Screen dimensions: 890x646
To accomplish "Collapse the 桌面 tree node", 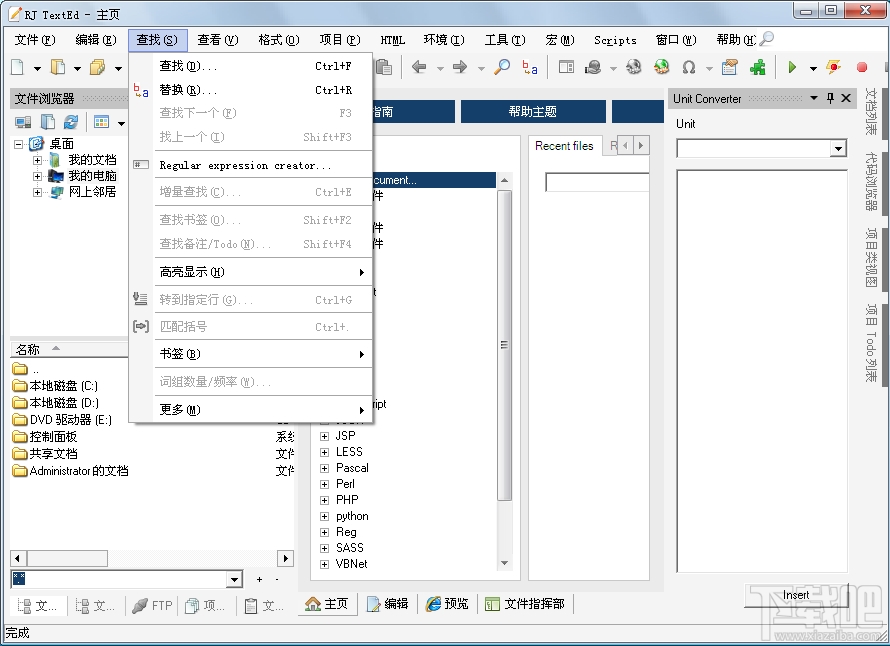I will click(x=18, y=144).
